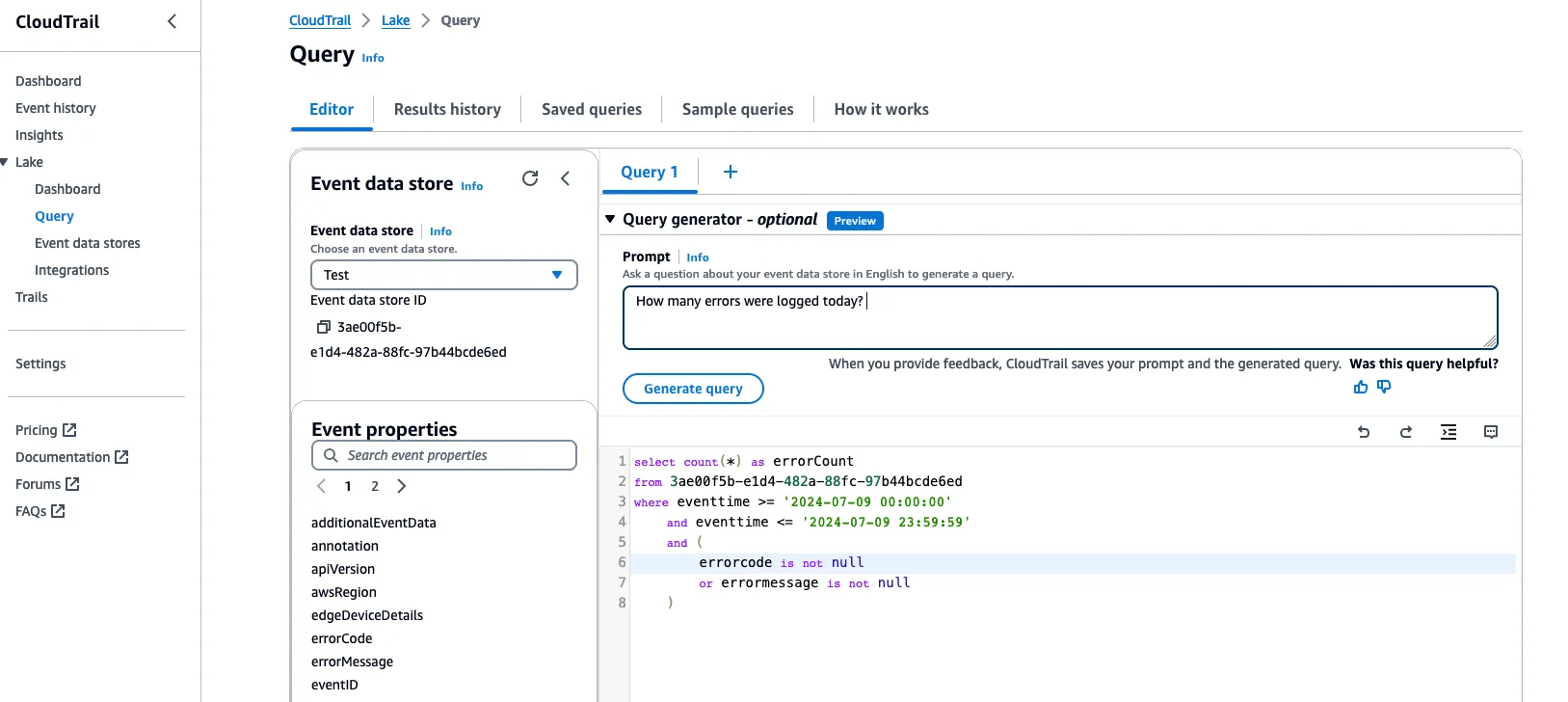Open Event data stores in the sidebar
Image resolution: width=1568 pixels, height=702 pixels.
pos(88,243)
